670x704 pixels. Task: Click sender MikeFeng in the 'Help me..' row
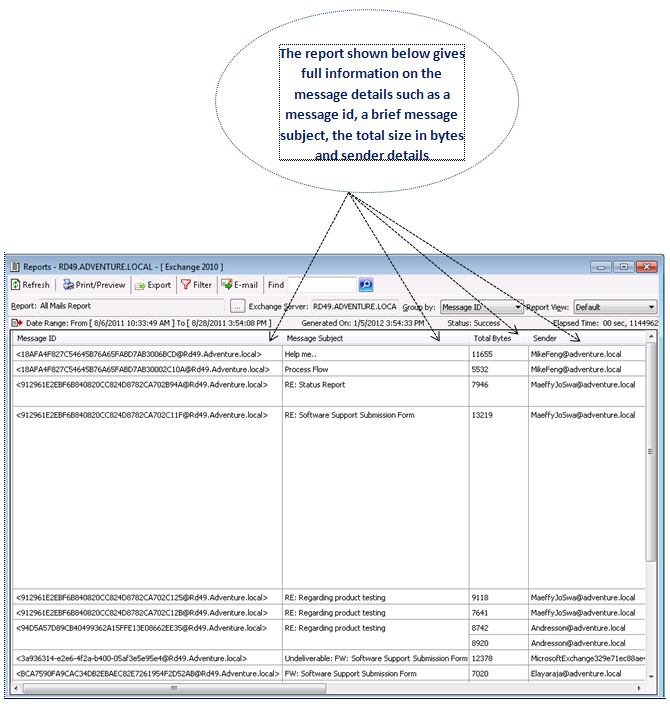coord(576,354)
